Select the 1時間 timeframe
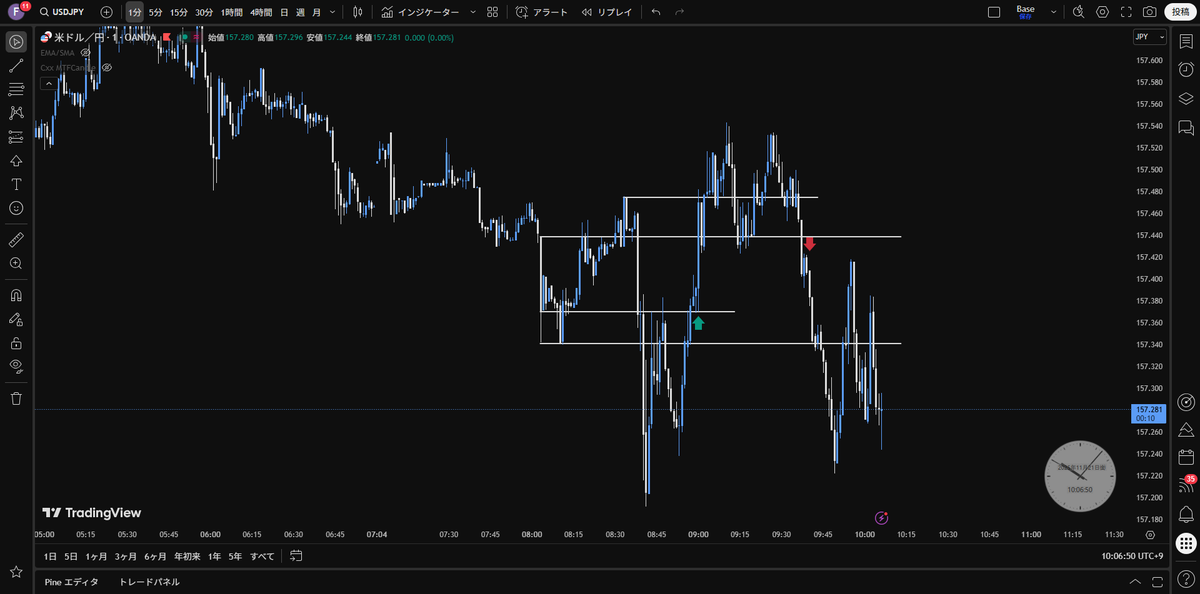This screenshot has width=1200, height=594. pos(231,12)
